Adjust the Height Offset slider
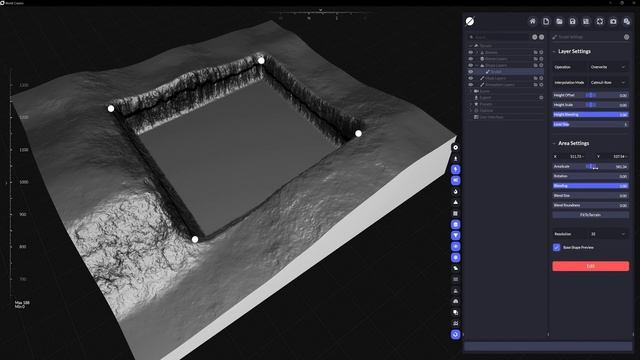640x360 pixels. point(590,95)
